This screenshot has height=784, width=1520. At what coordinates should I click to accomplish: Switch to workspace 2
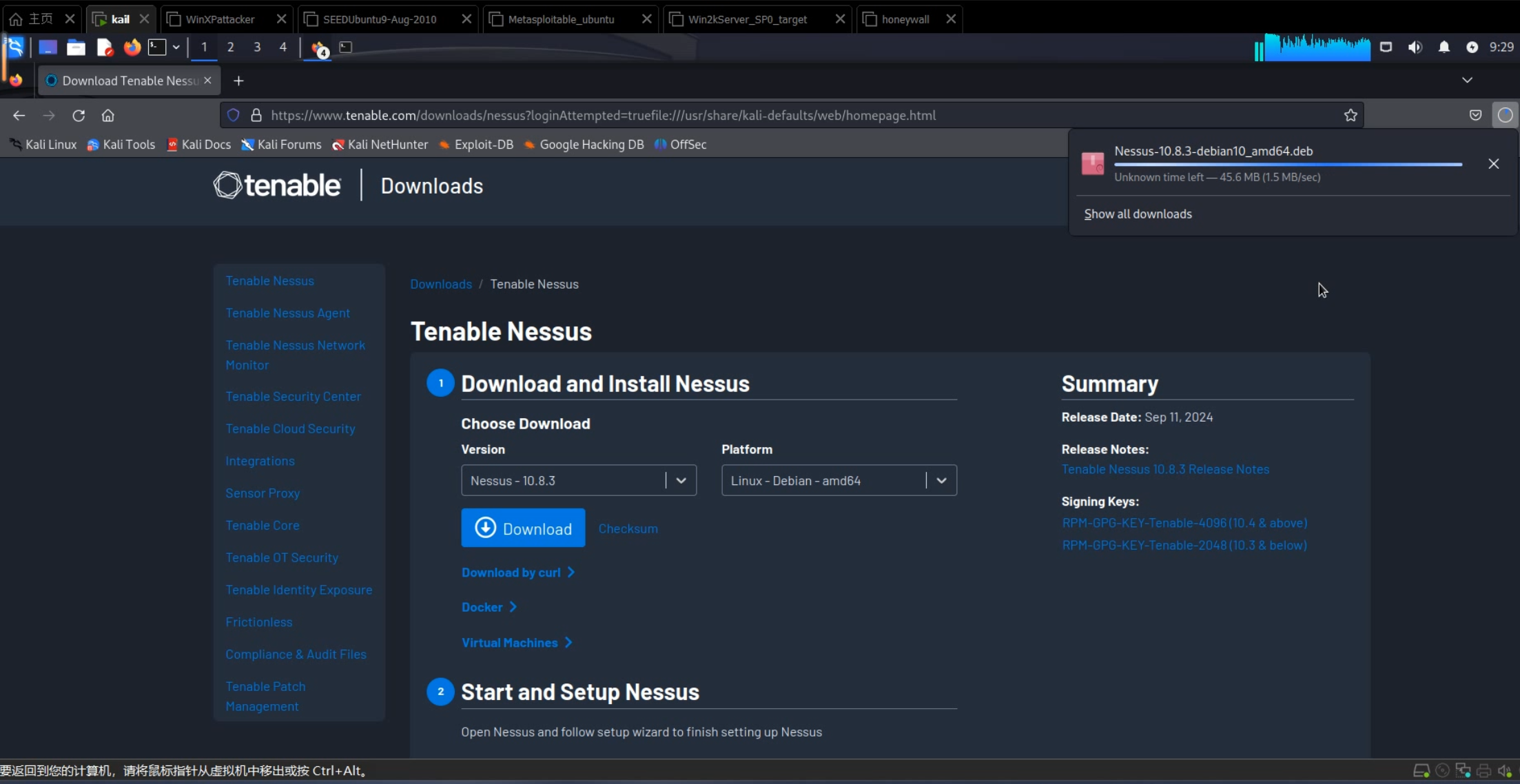pos(230,48)
